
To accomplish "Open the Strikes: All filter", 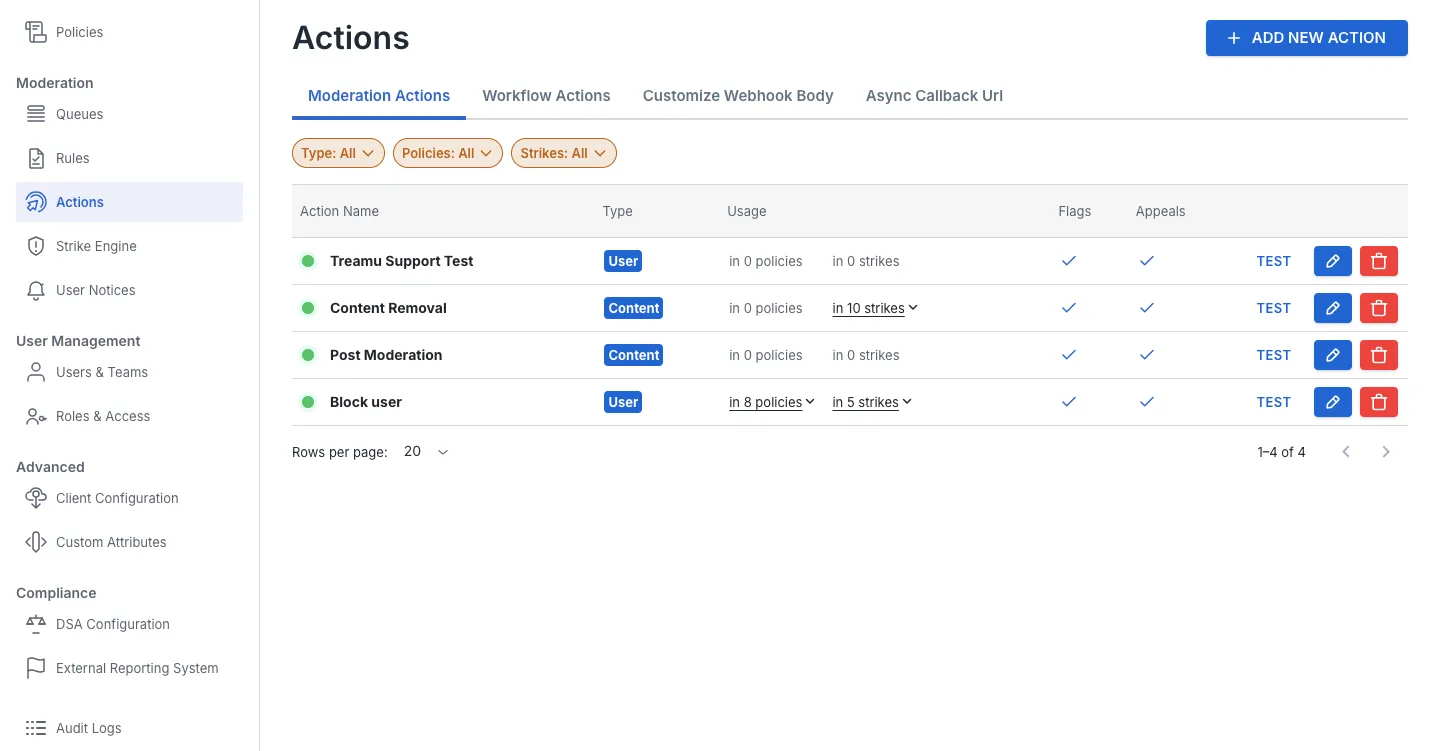I will click(x=564, y=153).
